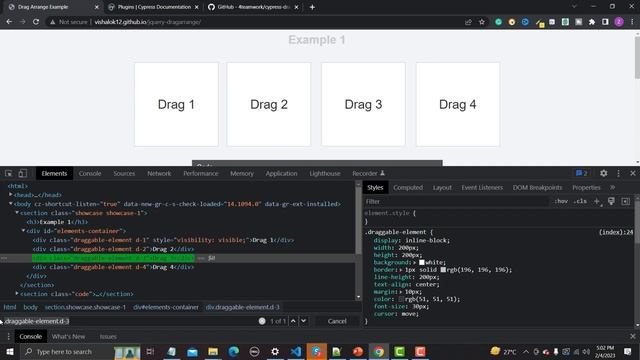The image size is (640, 360).
Task: Click section.showcase.showcase-1 breadcrumb
Action: coord(85,307)
